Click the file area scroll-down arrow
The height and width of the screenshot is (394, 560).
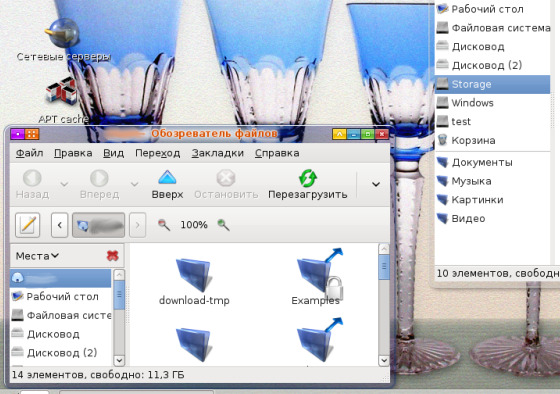(x=384, y=360)
